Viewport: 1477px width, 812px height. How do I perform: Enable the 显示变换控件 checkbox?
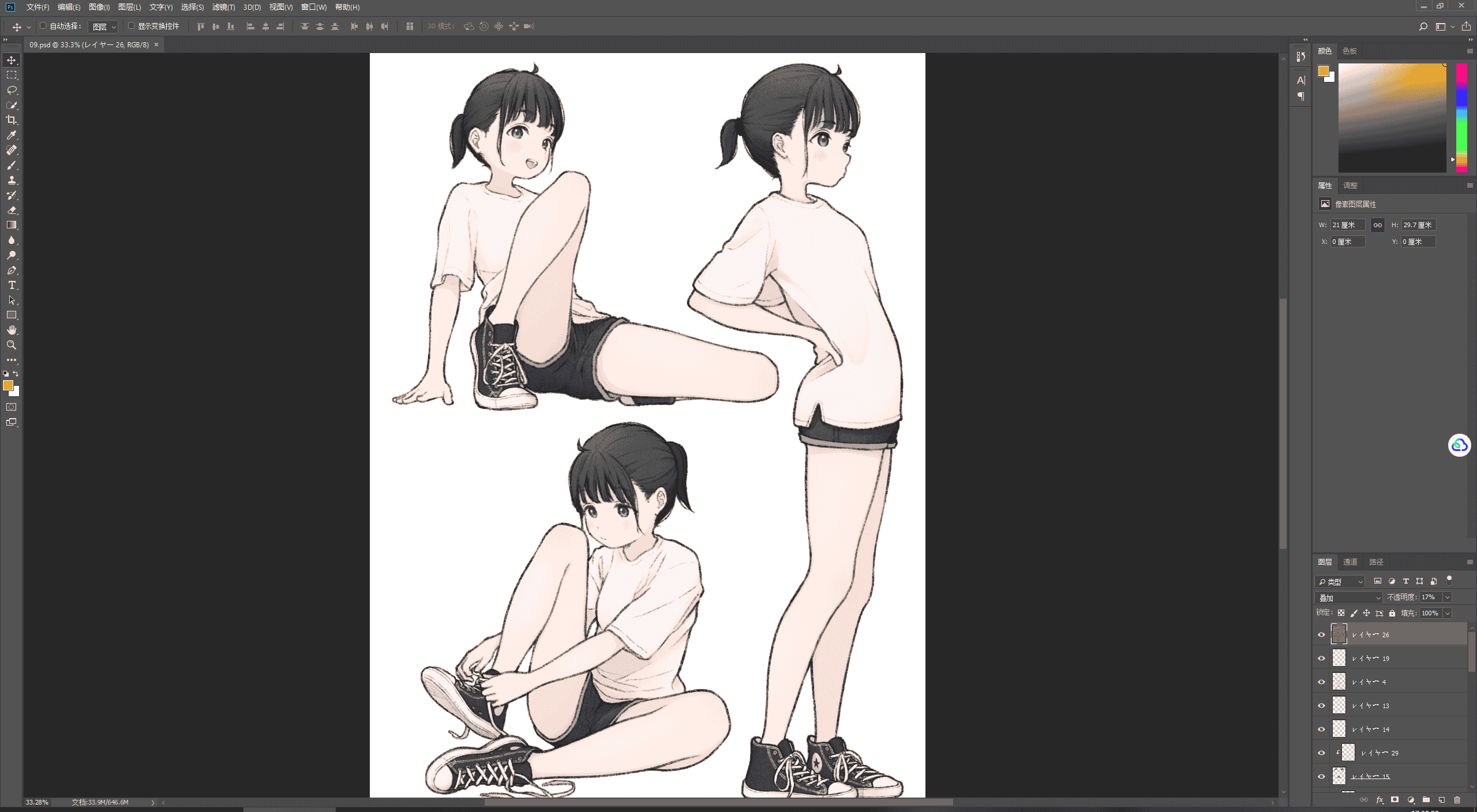coord(131,26)
